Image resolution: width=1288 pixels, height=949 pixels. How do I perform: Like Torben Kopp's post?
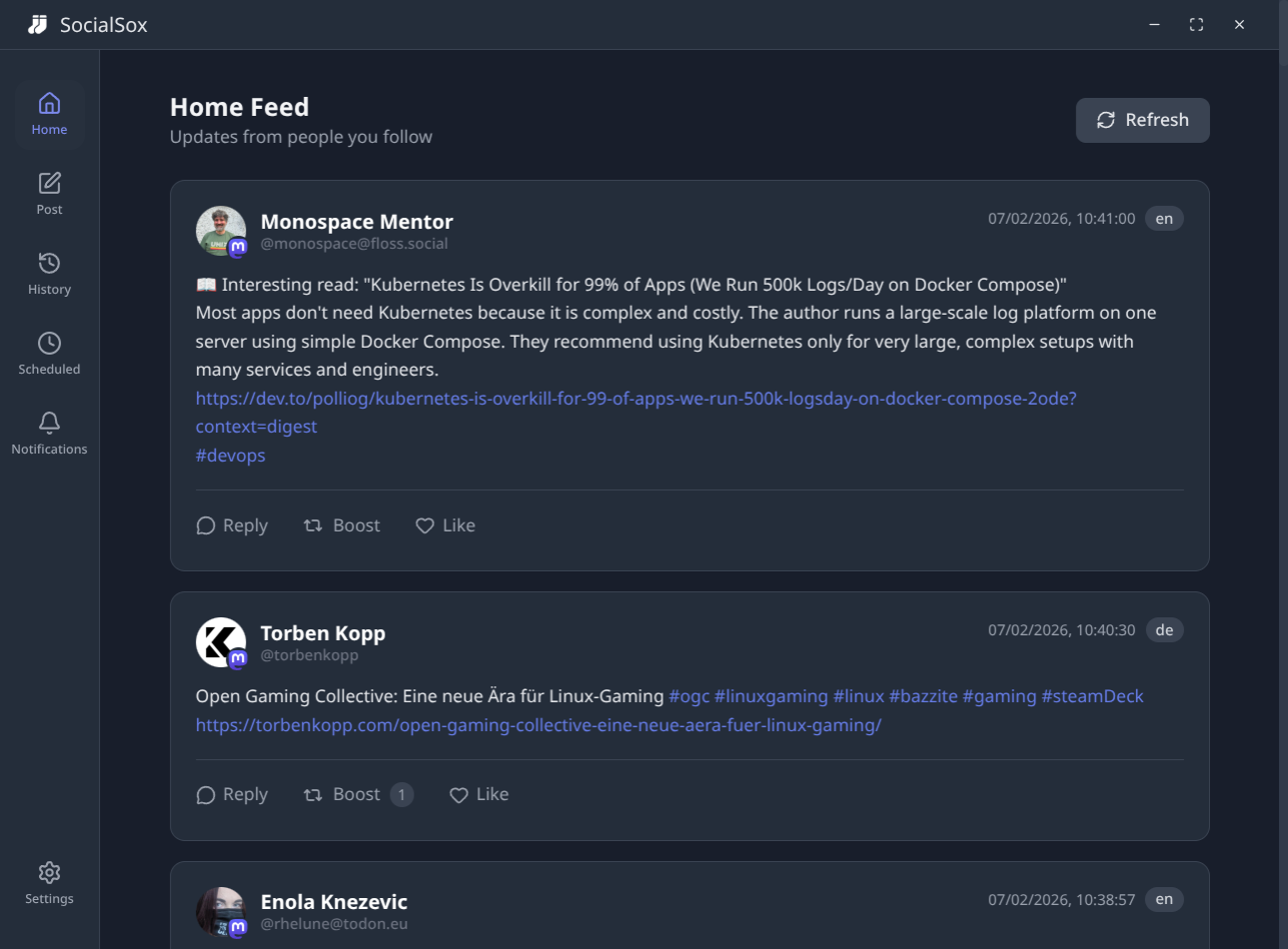point(479,794)
